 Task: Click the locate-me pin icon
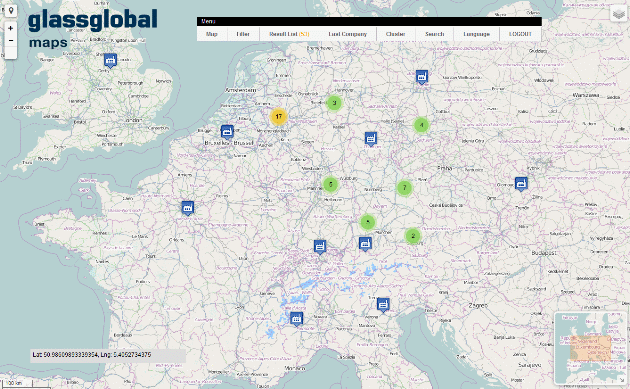point(11,10)
